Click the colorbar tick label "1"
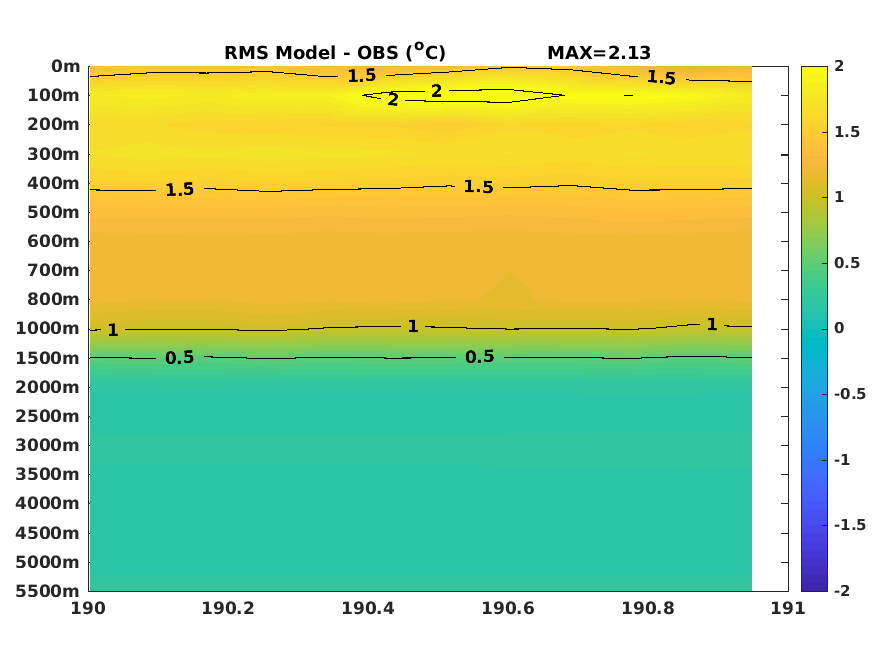This screenshot has width=875, height=656. point(839,197)
